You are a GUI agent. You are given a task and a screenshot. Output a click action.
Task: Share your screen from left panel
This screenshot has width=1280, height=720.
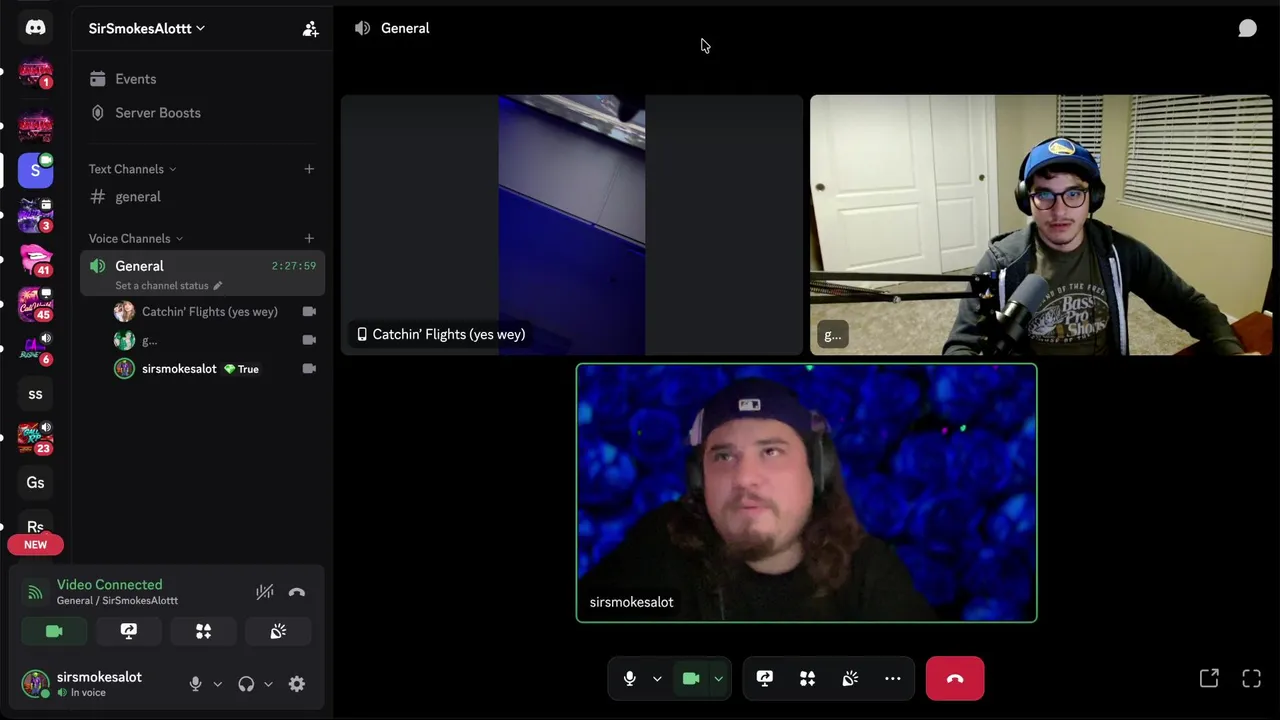coord(129,631)
